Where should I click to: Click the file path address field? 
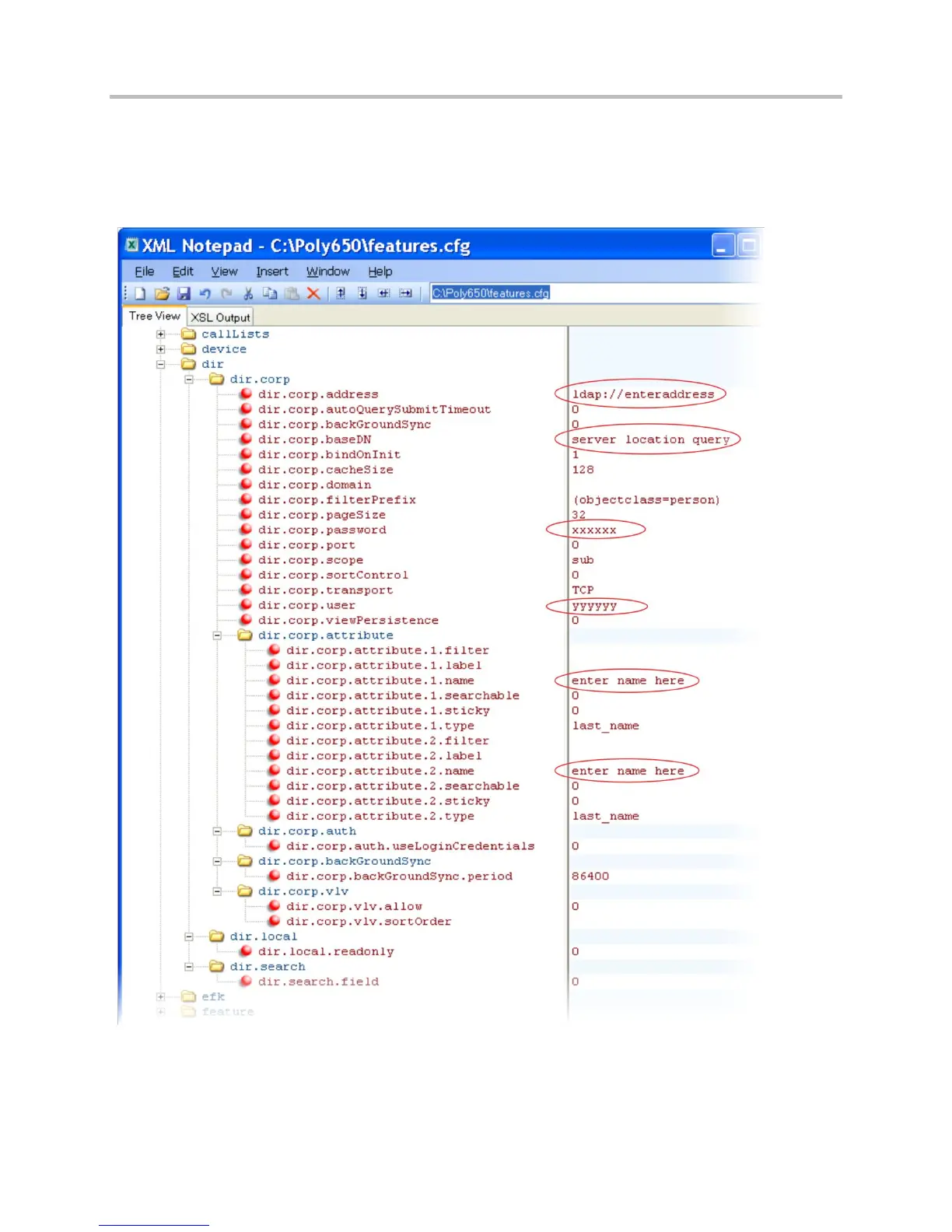[x=595, y=293]
